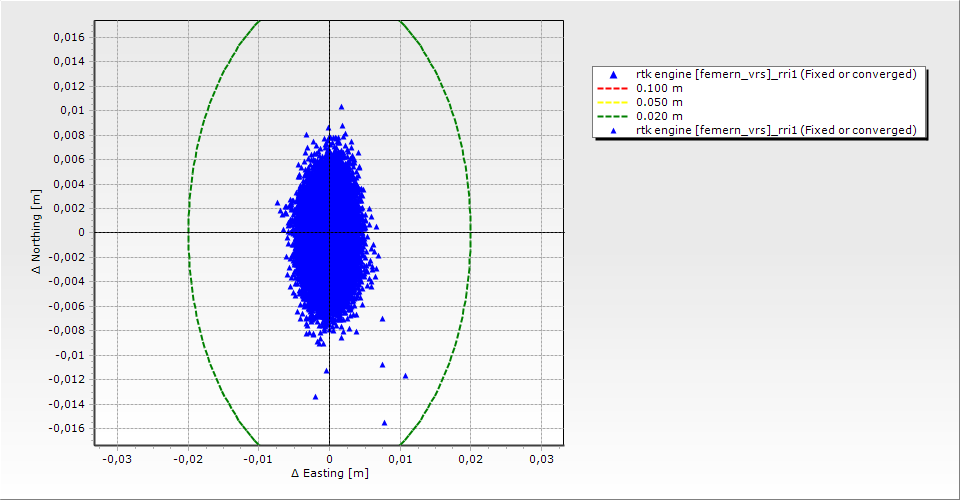Click the last rtk engine legend text

tap(776, 130)
